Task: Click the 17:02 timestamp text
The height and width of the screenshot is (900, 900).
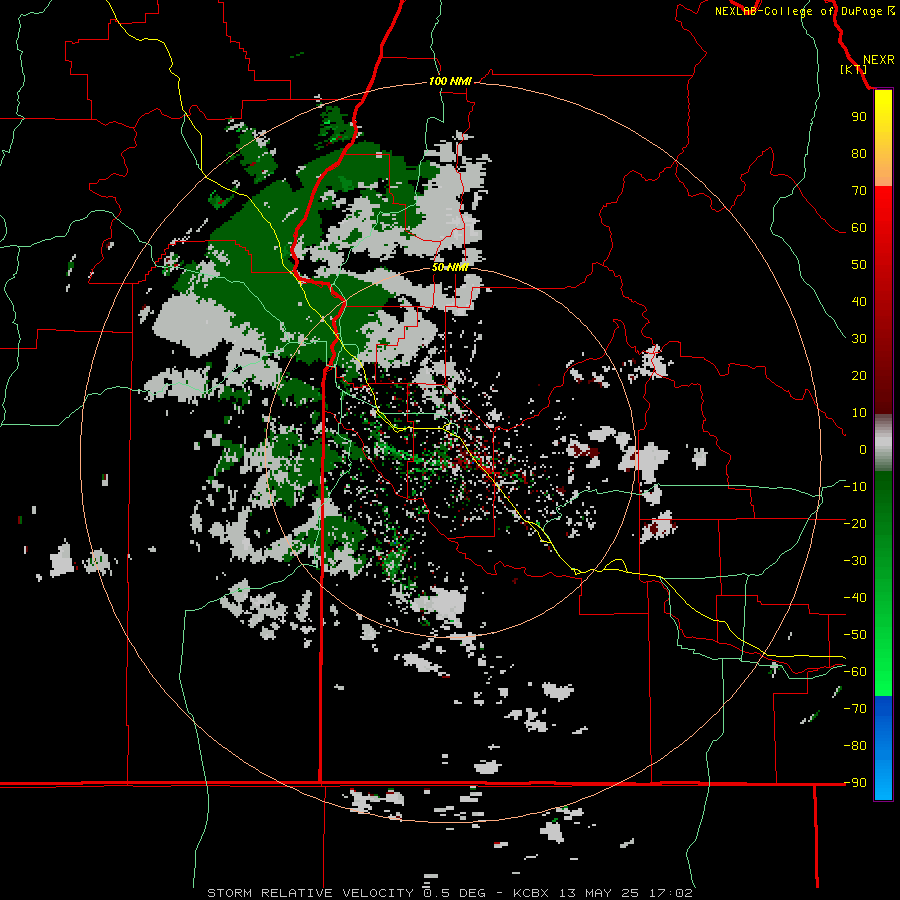Action: click(x=671, y=893)
